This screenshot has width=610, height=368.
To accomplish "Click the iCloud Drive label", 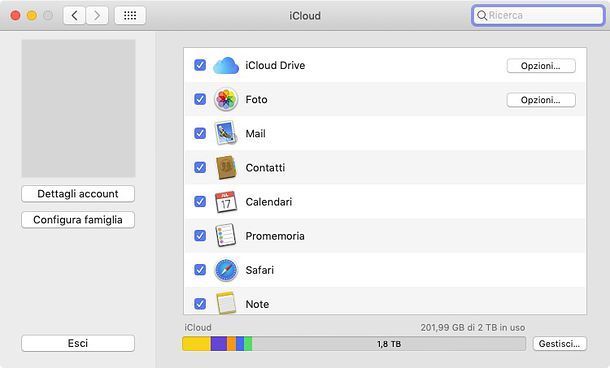I will pyautogui.click(x=275, y=65).
